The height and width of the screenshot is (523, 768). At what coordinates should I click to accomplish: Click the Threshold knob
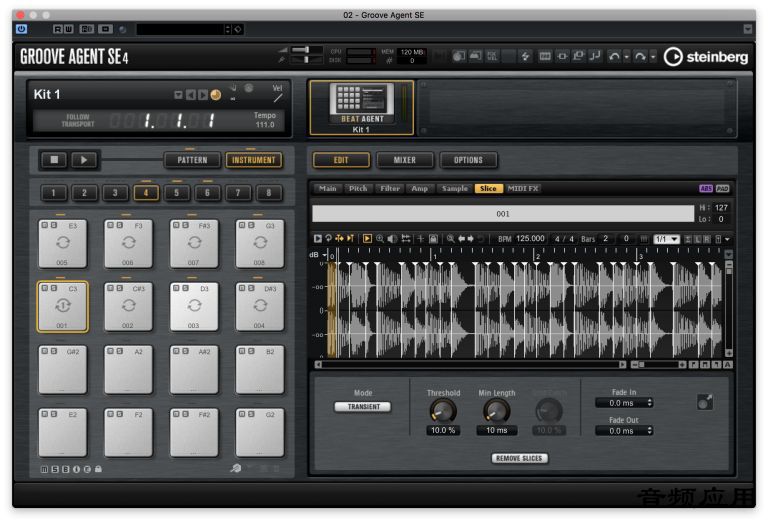pyautogui.click(x=443, y=411)
